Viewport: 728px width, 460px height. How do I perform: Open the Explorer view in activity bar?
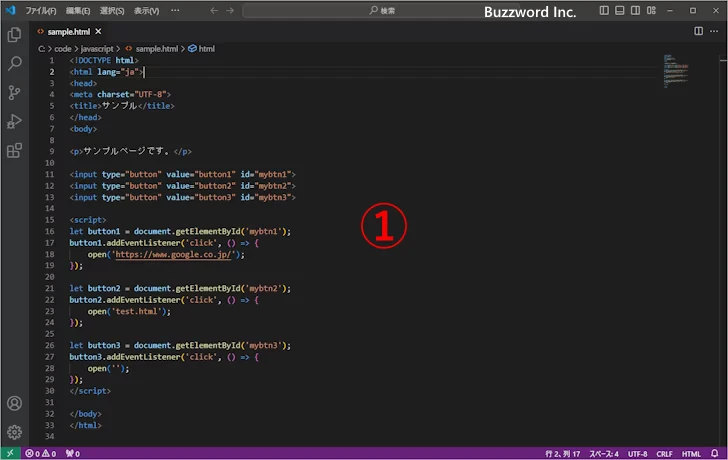click(x=14, y=34)
